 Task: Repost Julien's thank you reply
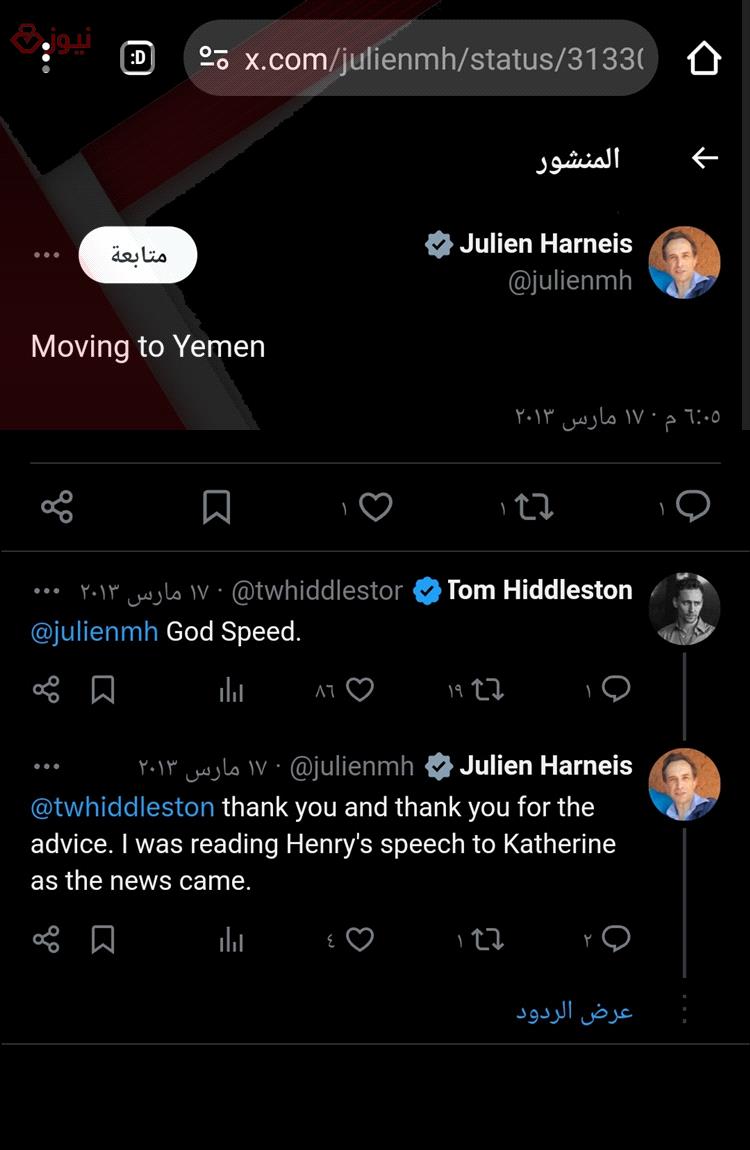click(x=487, y=940)
